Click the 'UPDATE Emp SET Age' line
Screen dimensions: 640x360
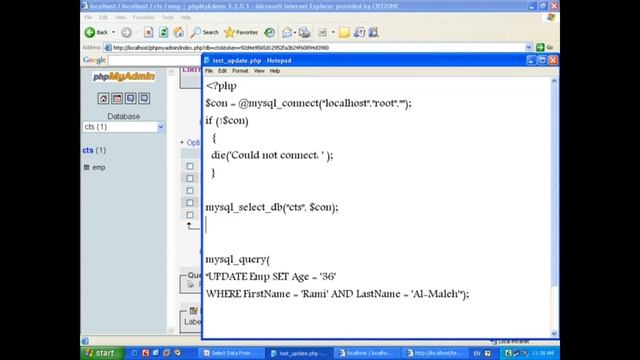pos(271,277)
